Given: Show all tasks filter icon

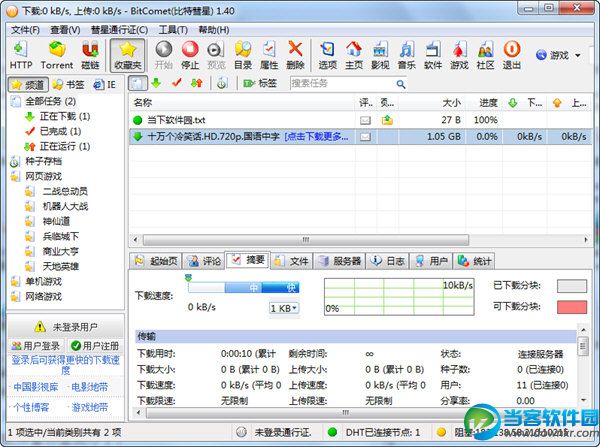Looking at the screenshot, I should click(x=138, y=83).
